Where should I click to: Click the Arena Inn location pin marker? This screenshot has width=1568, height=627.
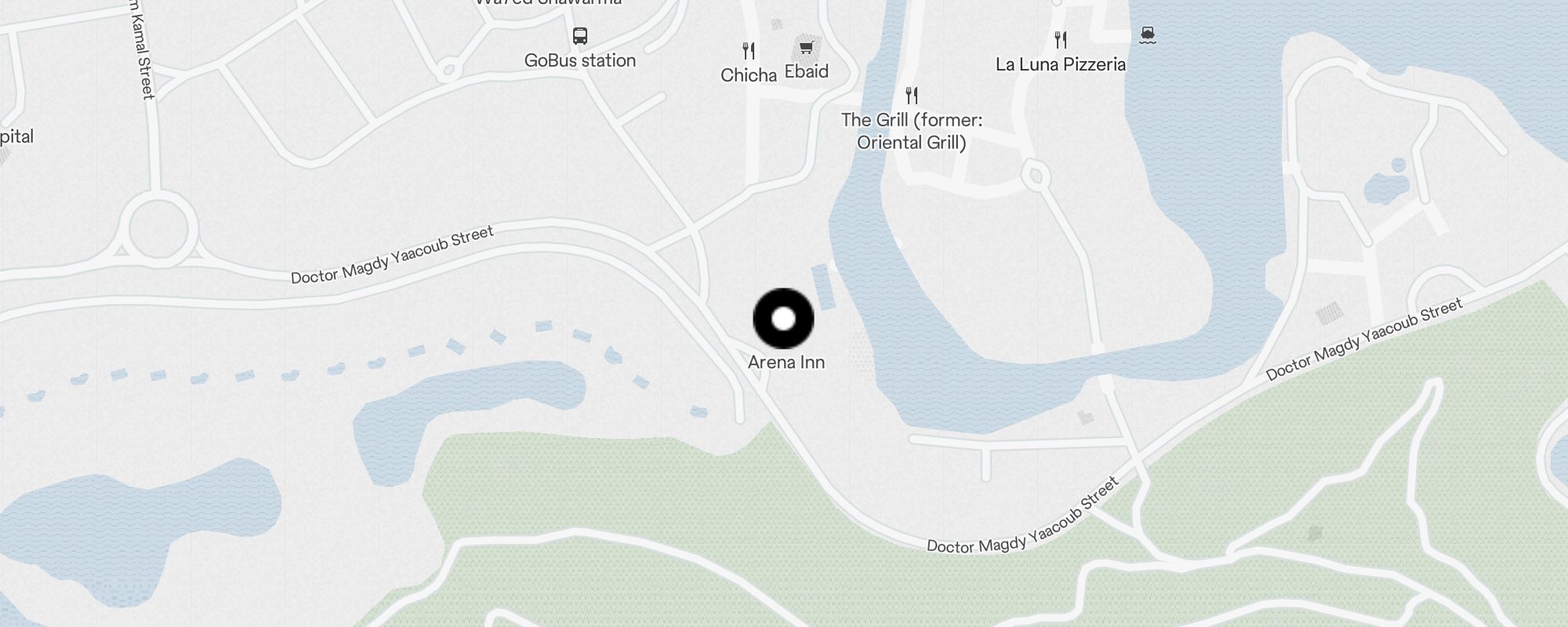pos(783,318)
